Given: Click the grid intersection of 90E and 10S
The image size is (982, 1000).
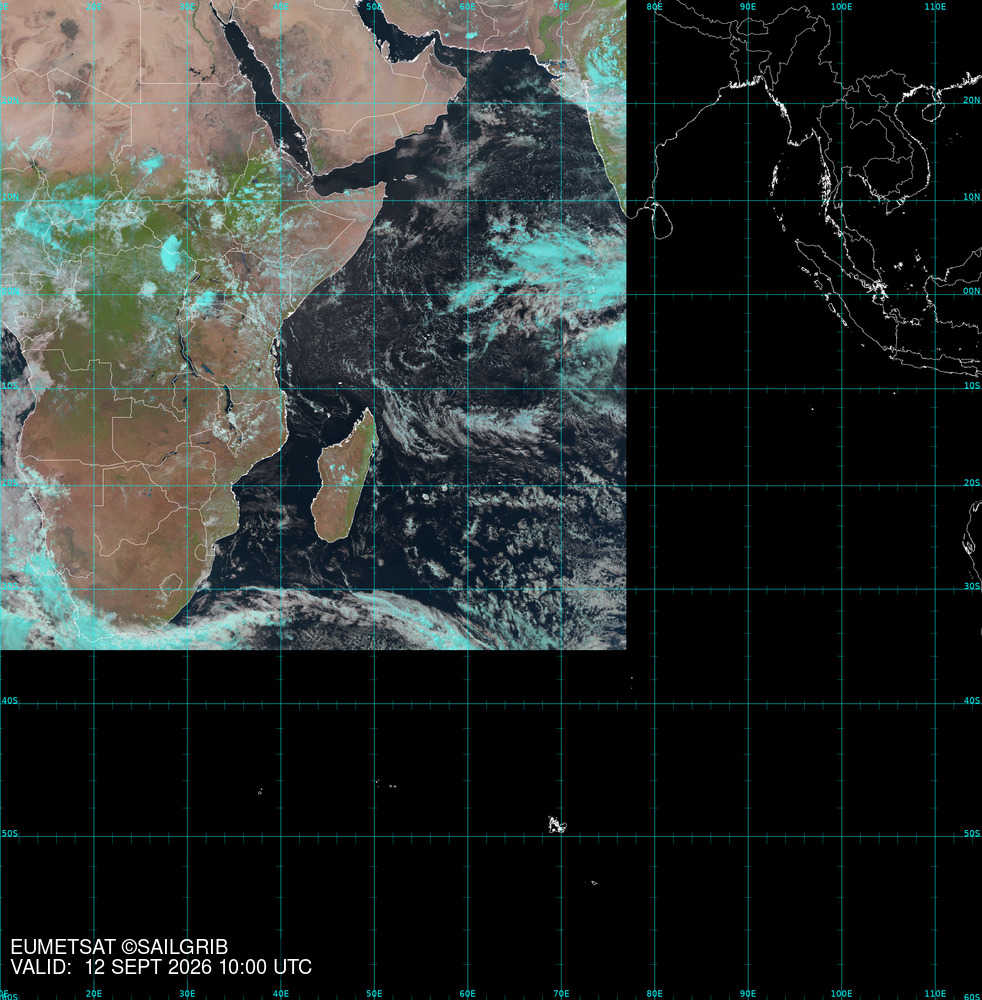Looking at the screenshot, I should coord(748,388).
